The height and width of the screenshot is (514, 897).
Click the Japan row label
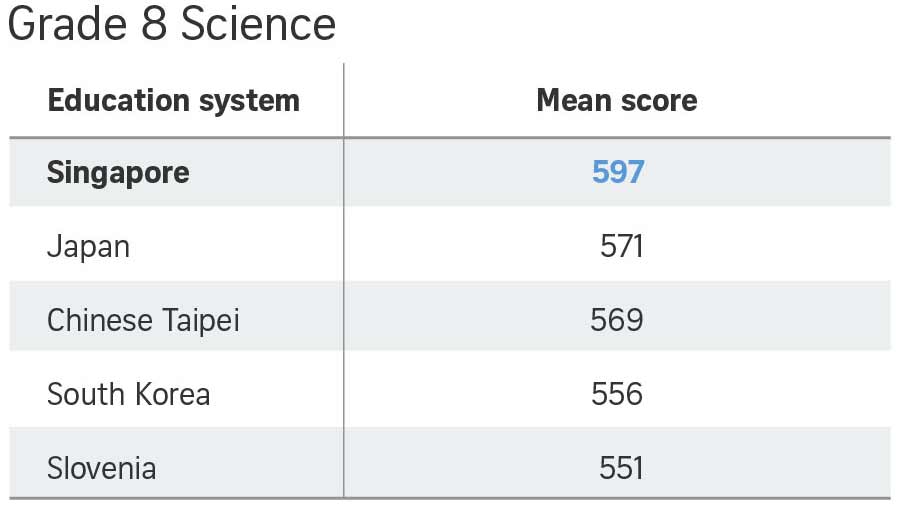coord(88,246)
